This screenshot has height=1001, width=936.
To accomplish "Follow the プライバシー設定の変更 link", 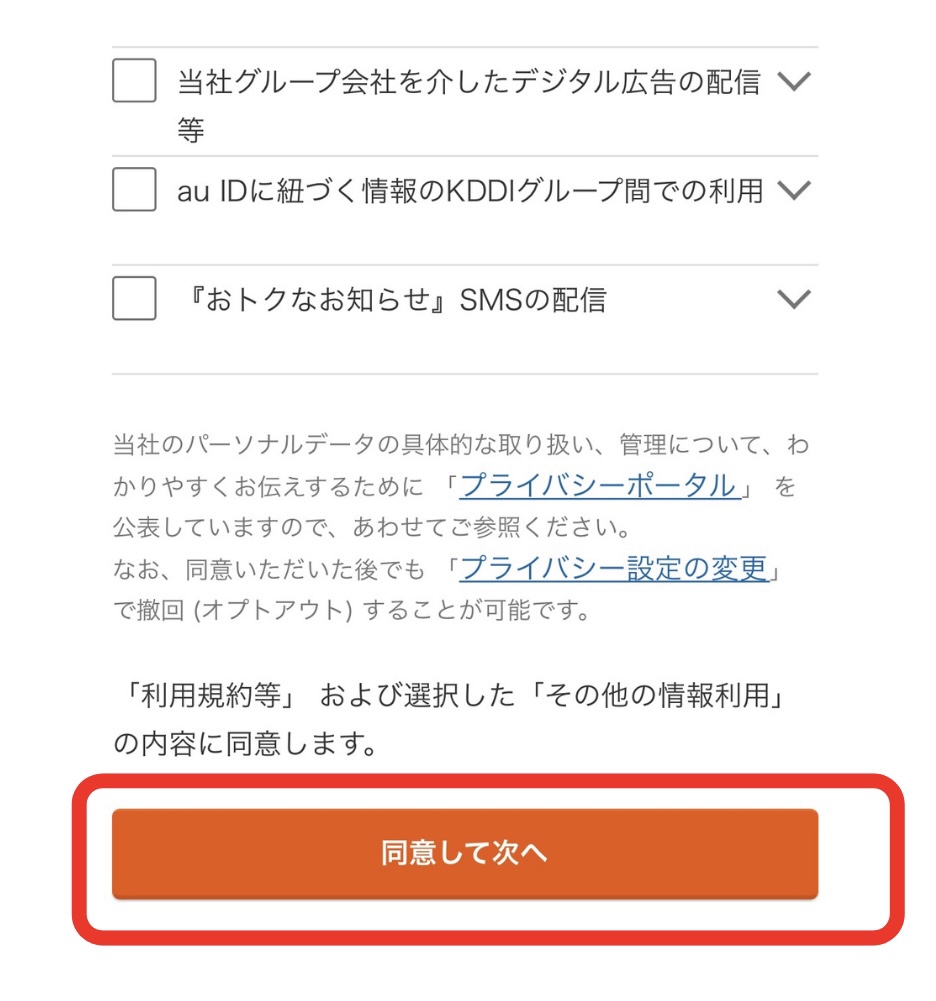I will 614,568.
